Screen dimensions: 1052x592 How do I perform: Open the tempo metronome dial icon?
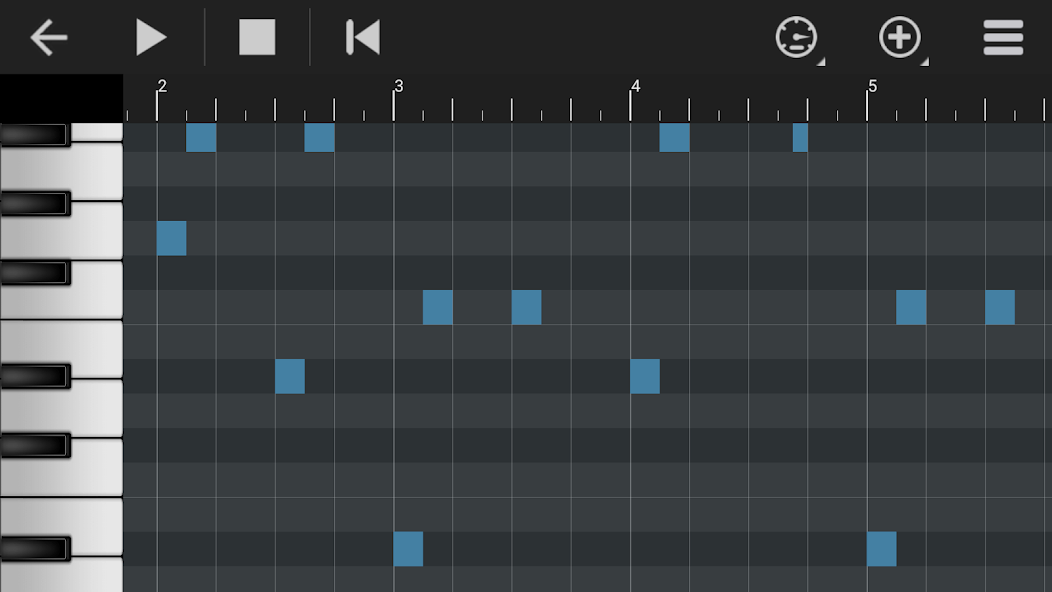pyautogui.click(x=797, y=37)
